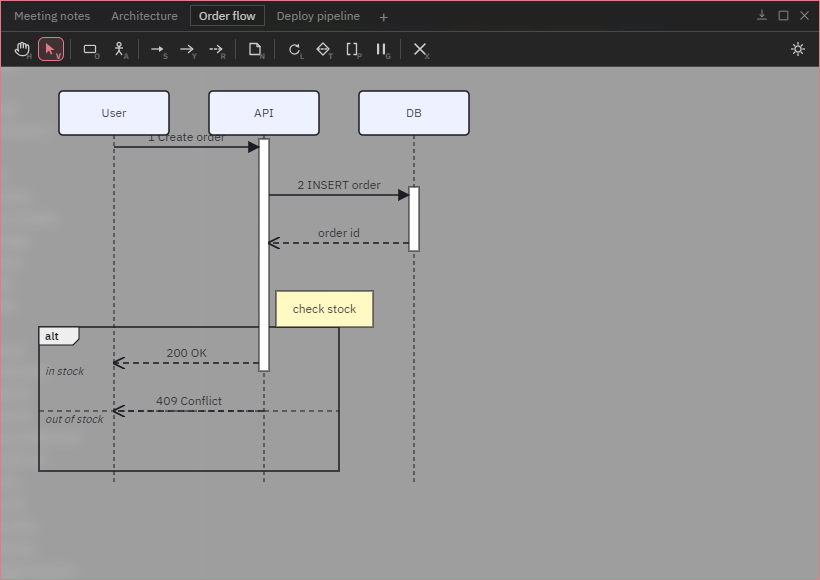
Task: Pick the brackets fragment tool
Action: pos(353,49)
